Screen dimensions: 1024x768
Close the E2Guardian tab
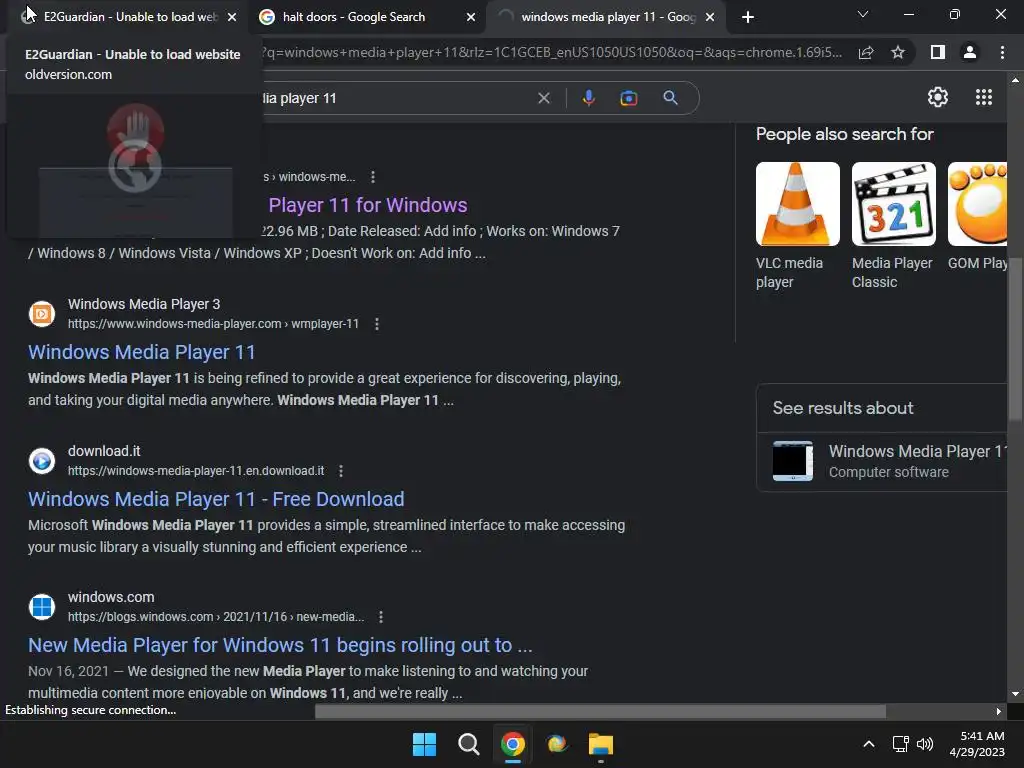click(x=232, y=17)
